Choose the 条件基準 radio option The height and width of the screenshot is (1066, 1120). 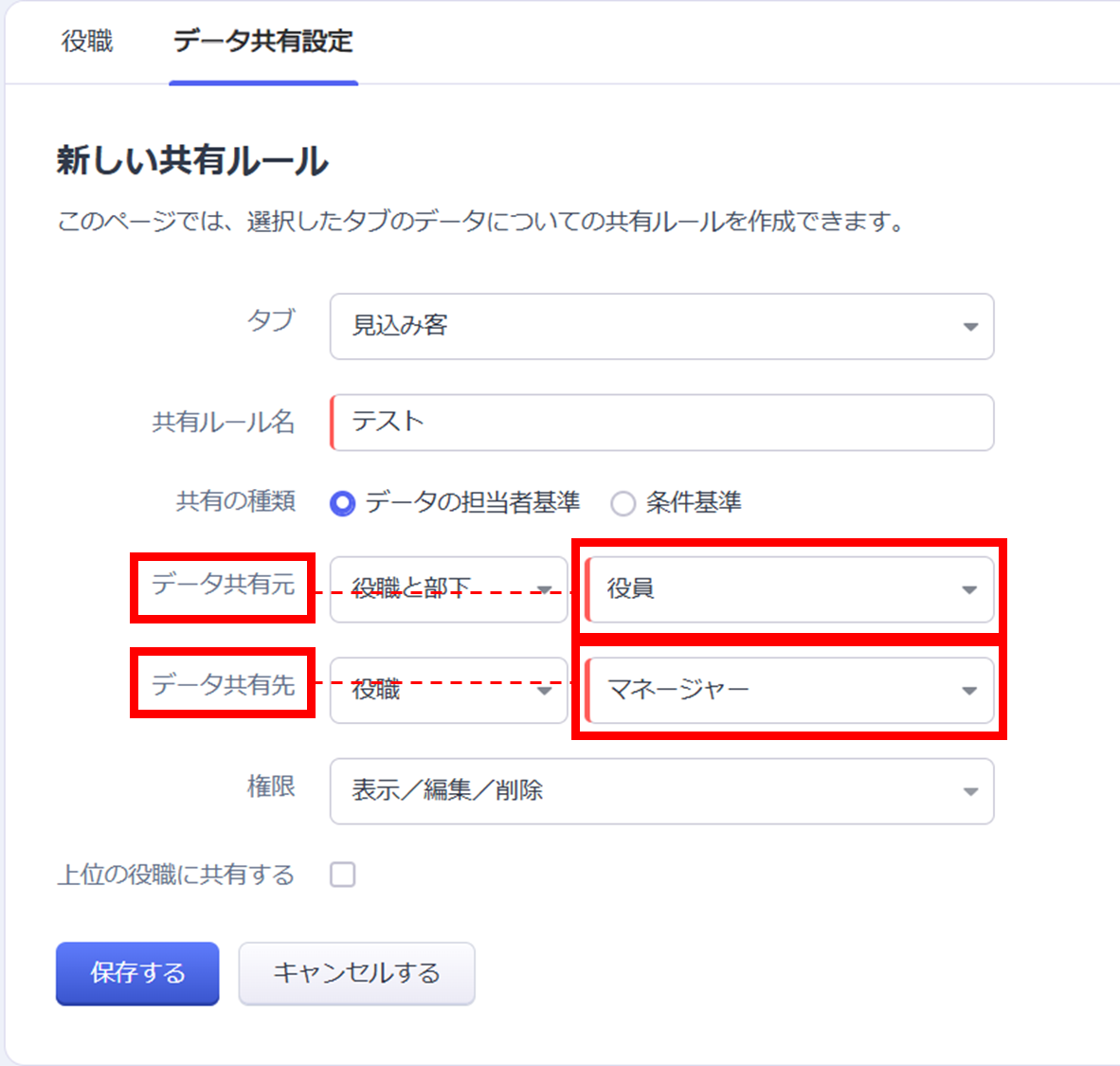(x=623, y=503)
